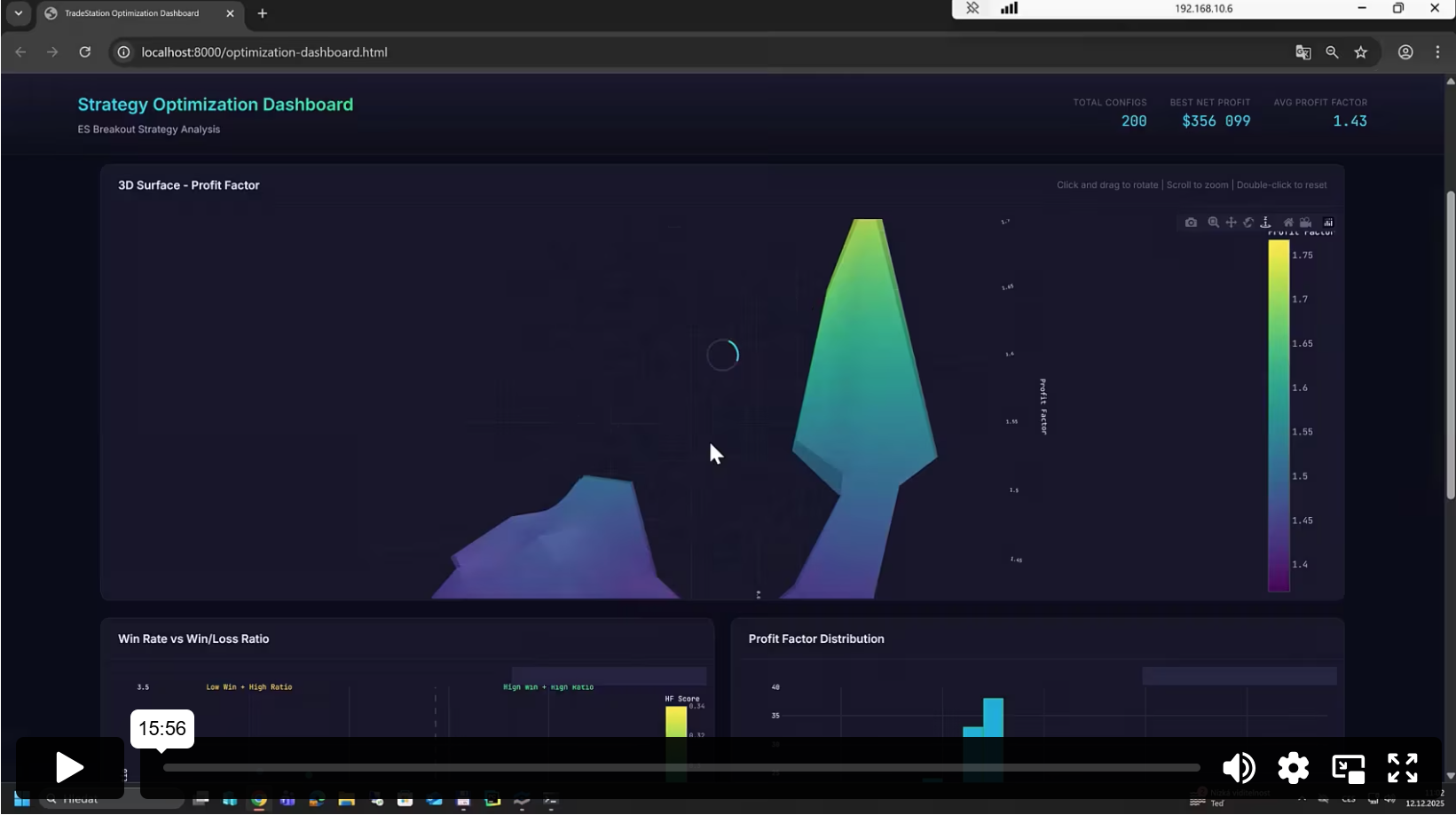Open browser zoom control in address bar
The width and height of the screenshot is (1456, 815).
pyautogui.click(x=1332, y=52)
